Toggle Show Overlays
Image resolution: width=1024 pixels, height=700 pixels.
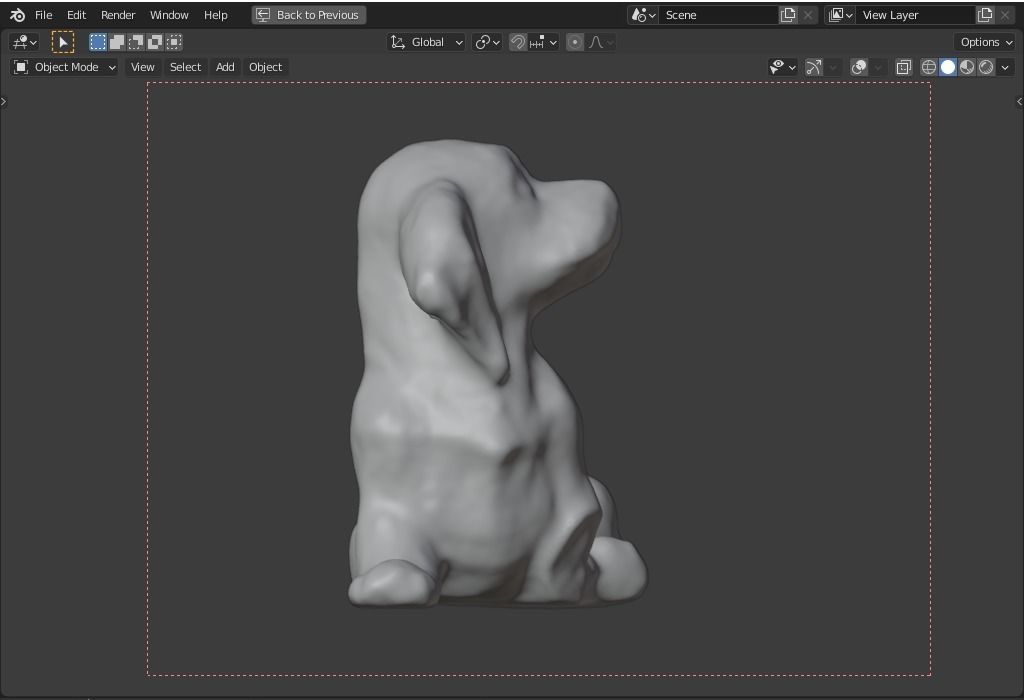click(x=859, y=67)
